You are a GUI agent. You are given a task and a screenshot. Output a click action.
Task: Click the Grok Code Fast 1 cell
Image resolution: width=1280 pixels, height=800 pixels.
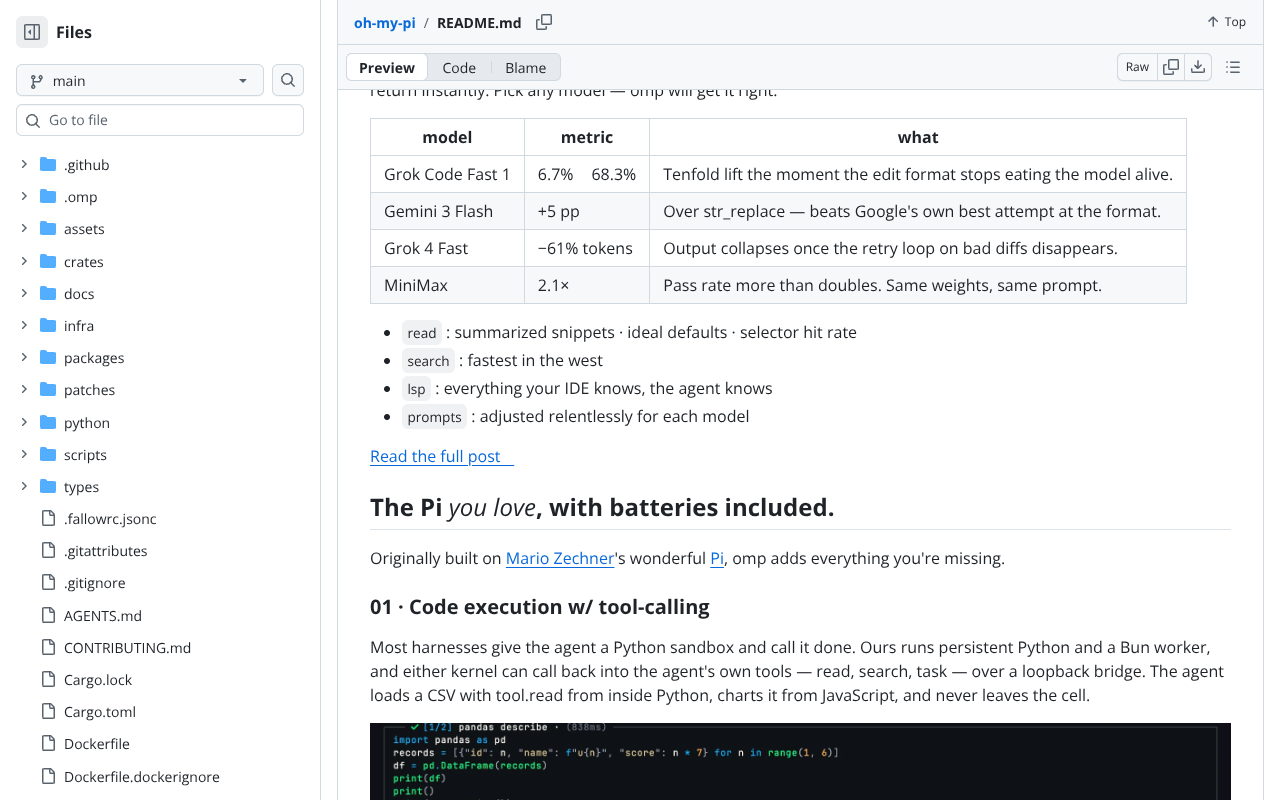tap(447, 174)
